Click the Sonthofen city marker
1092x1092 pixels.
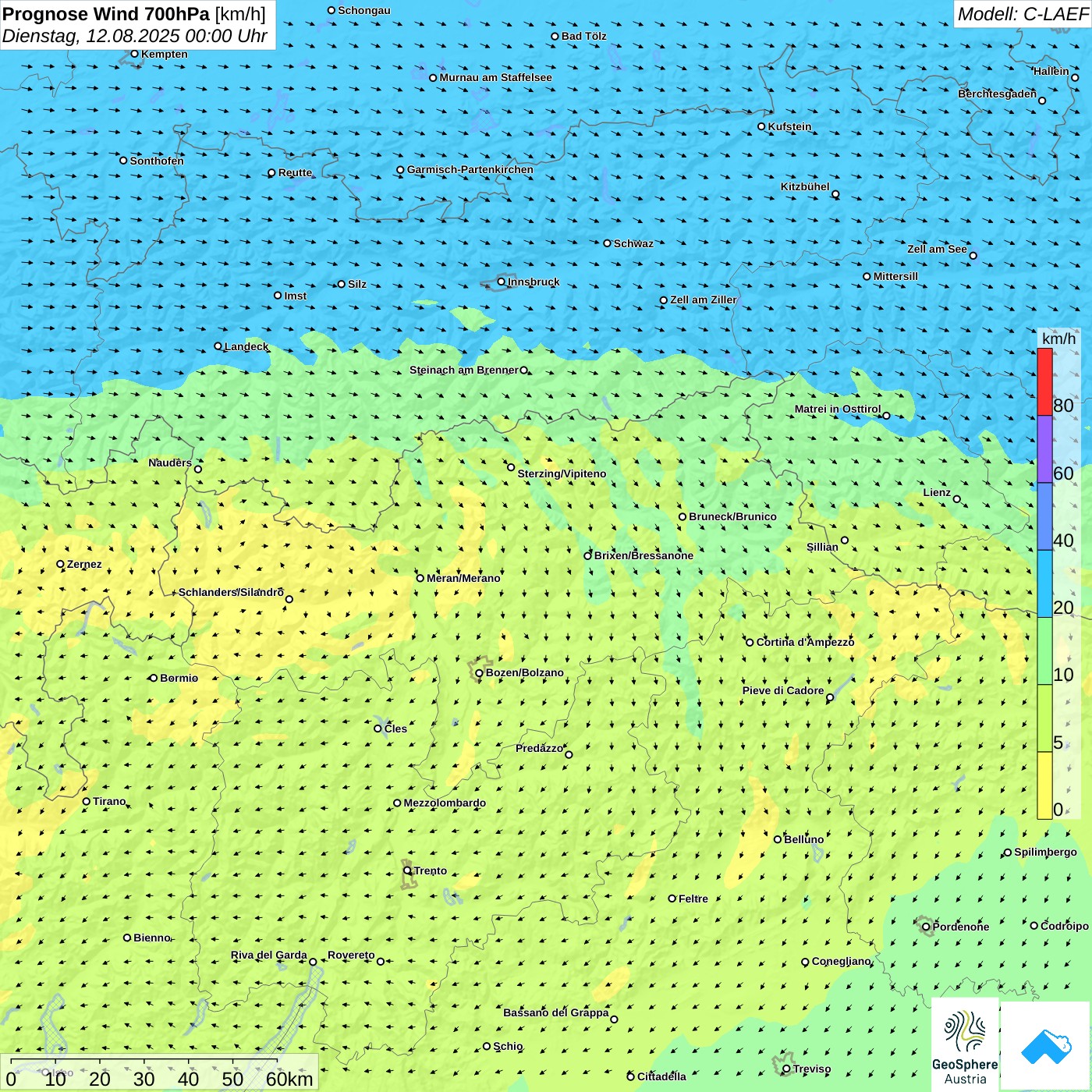click(123, 161)
